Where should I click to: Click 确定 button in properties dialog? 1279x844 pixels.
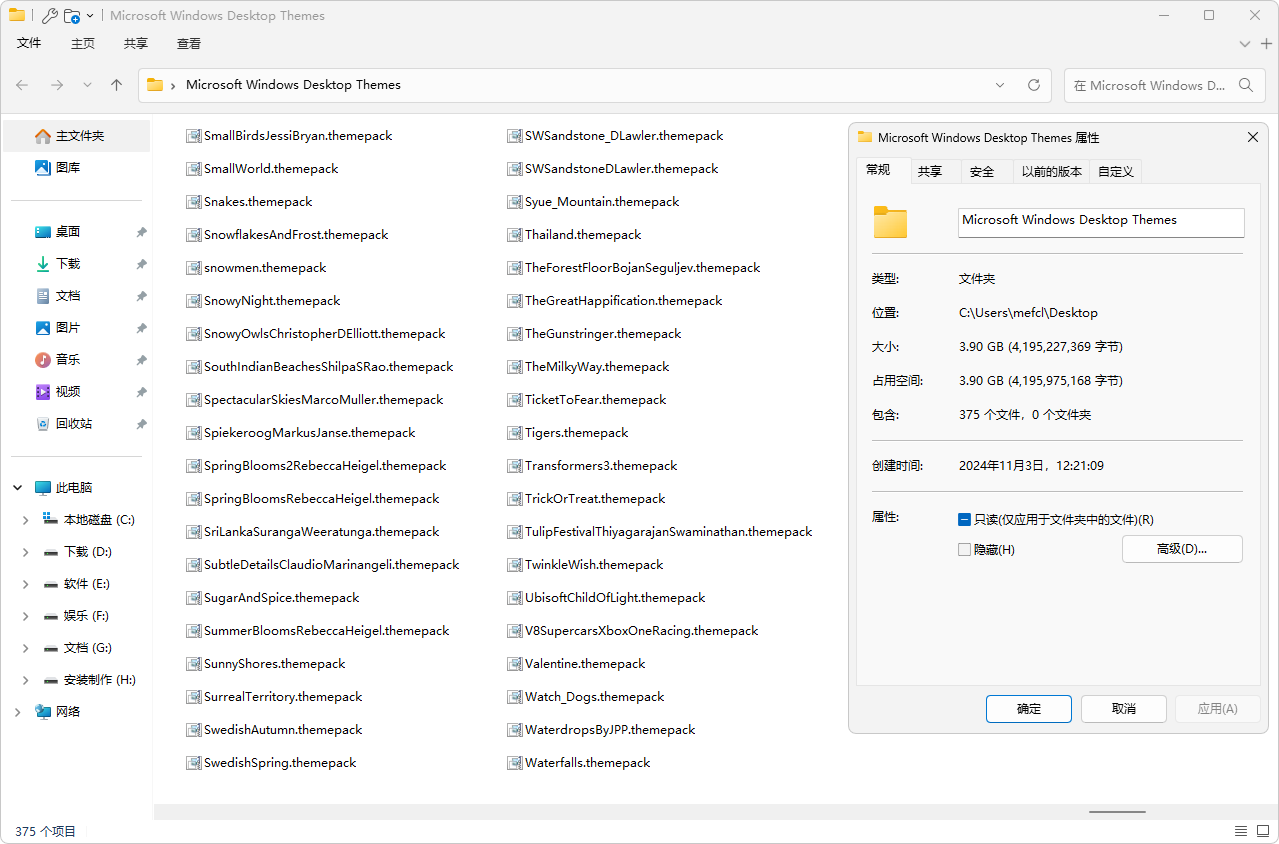coord(1029,708)
